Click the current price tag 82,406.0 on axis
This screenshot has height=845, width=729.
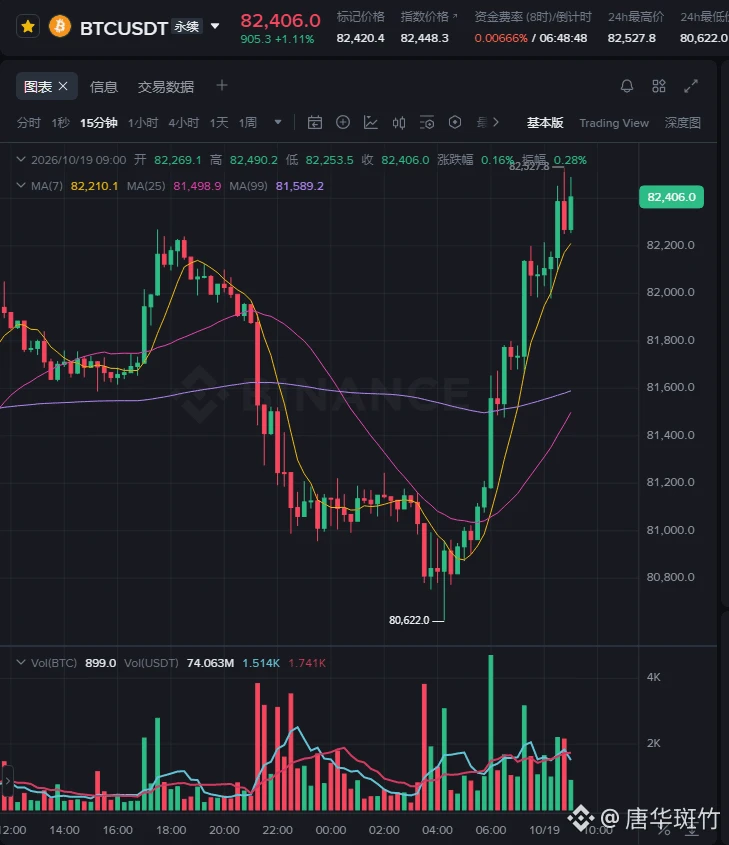(671, 197)
